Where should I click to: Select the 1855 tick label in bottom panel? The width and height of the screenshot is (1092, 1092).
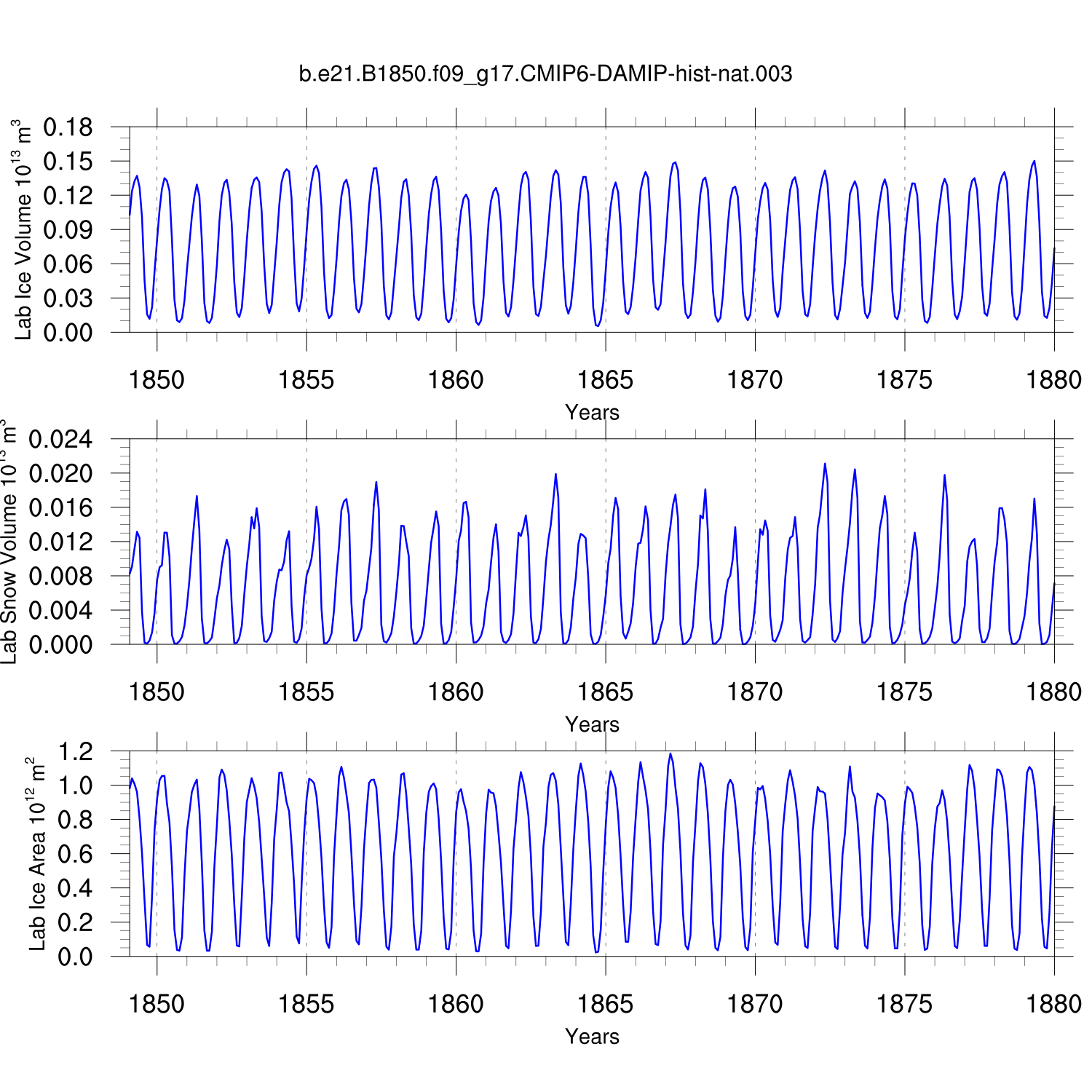pyautogui.click(x=306, y=1005)
